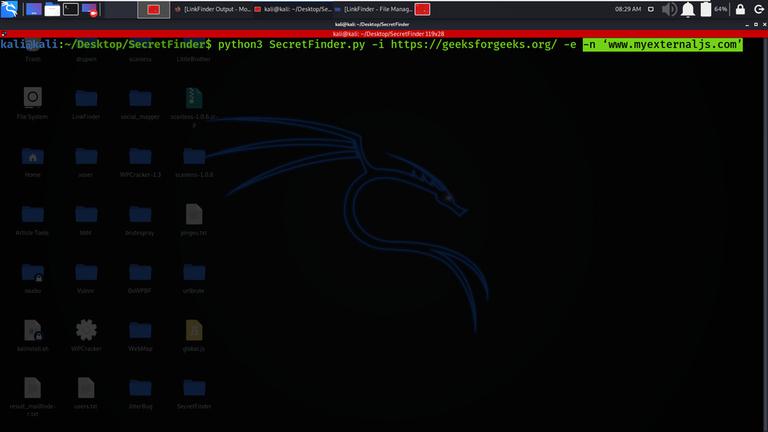Select the active red terminal taskbar thumbnail

click(x=154, y=9)
